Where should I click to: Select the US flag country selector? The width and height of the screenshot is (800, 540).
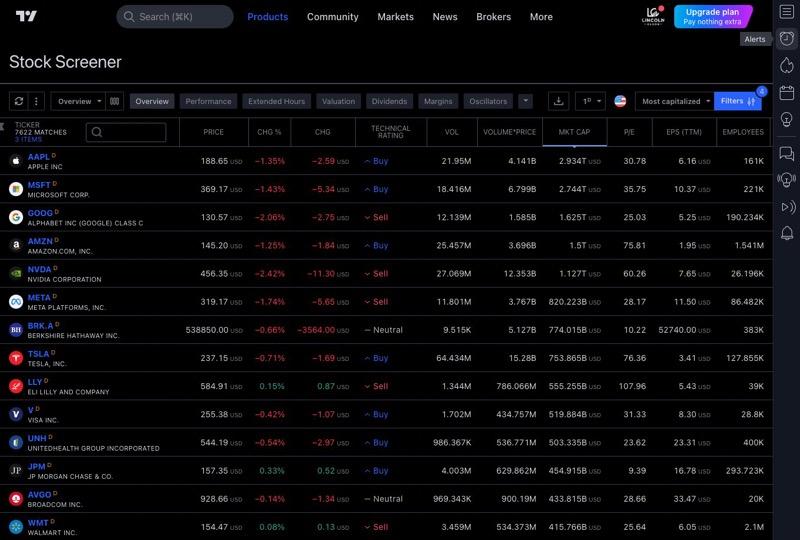pos(620,101)
